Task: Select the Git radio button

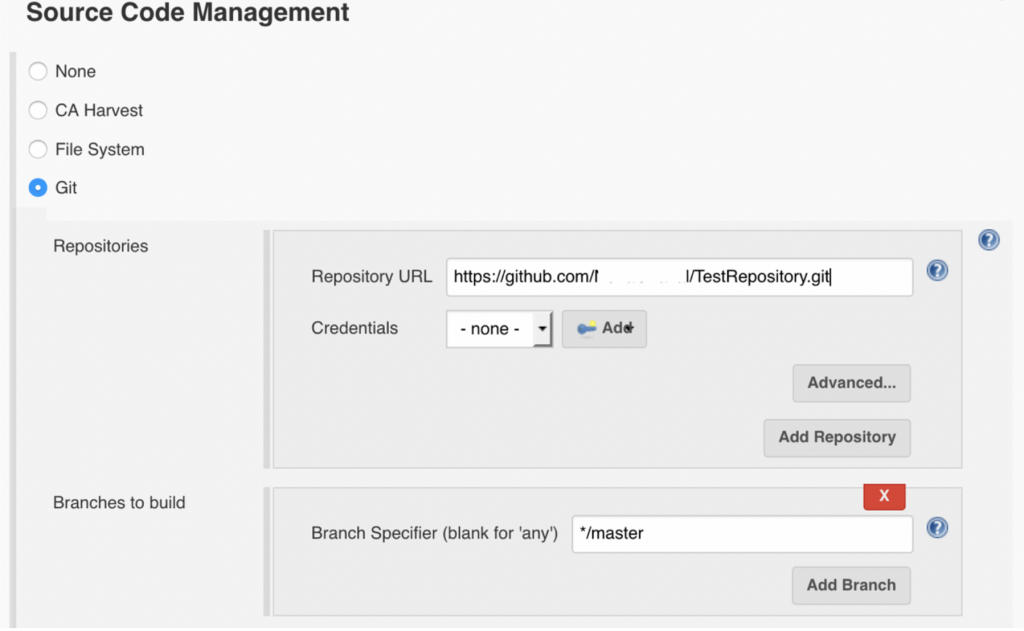Action: [x=38, y=188]
